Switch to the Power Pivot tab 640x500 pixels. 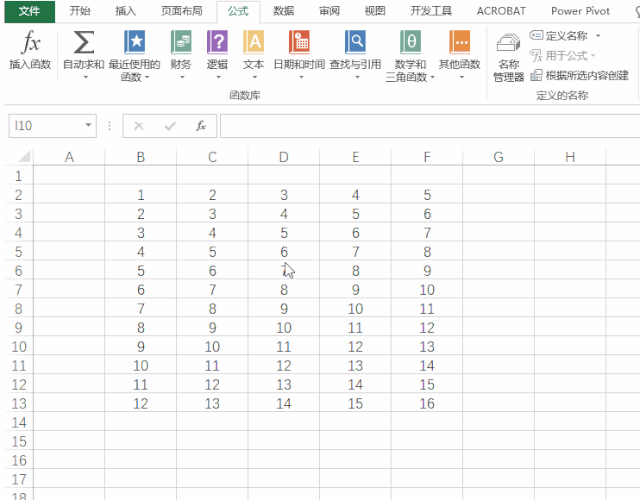click(x=580, y=11)
